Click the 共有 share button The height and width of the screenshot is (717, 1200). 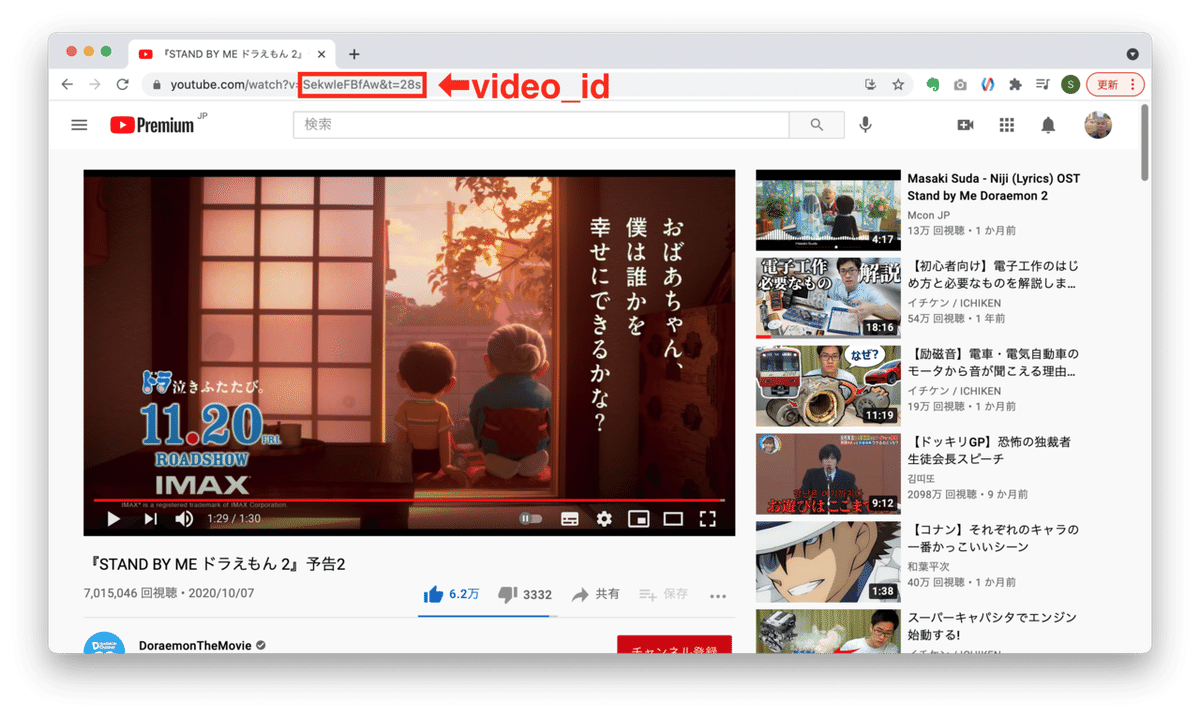pos(595,594)
